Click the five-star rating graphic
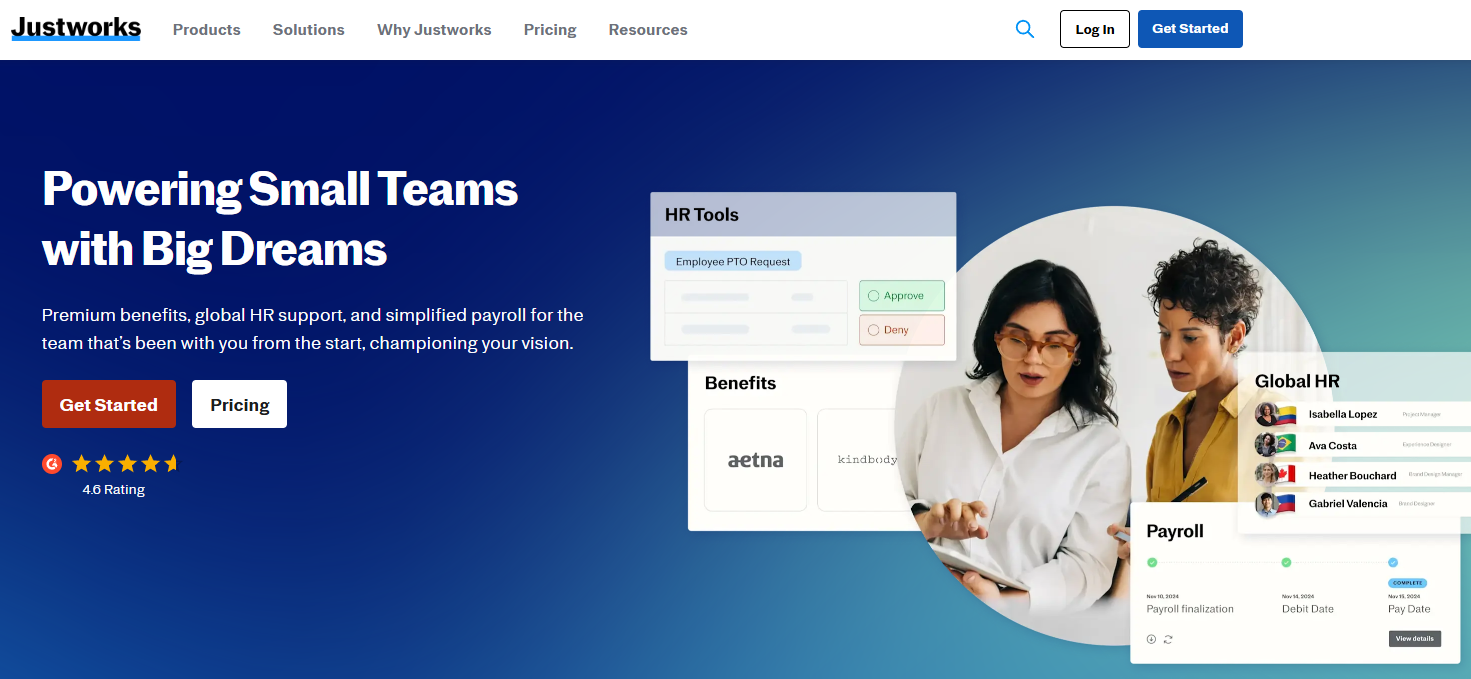1471x679 pixels. [x=125, y=463]
